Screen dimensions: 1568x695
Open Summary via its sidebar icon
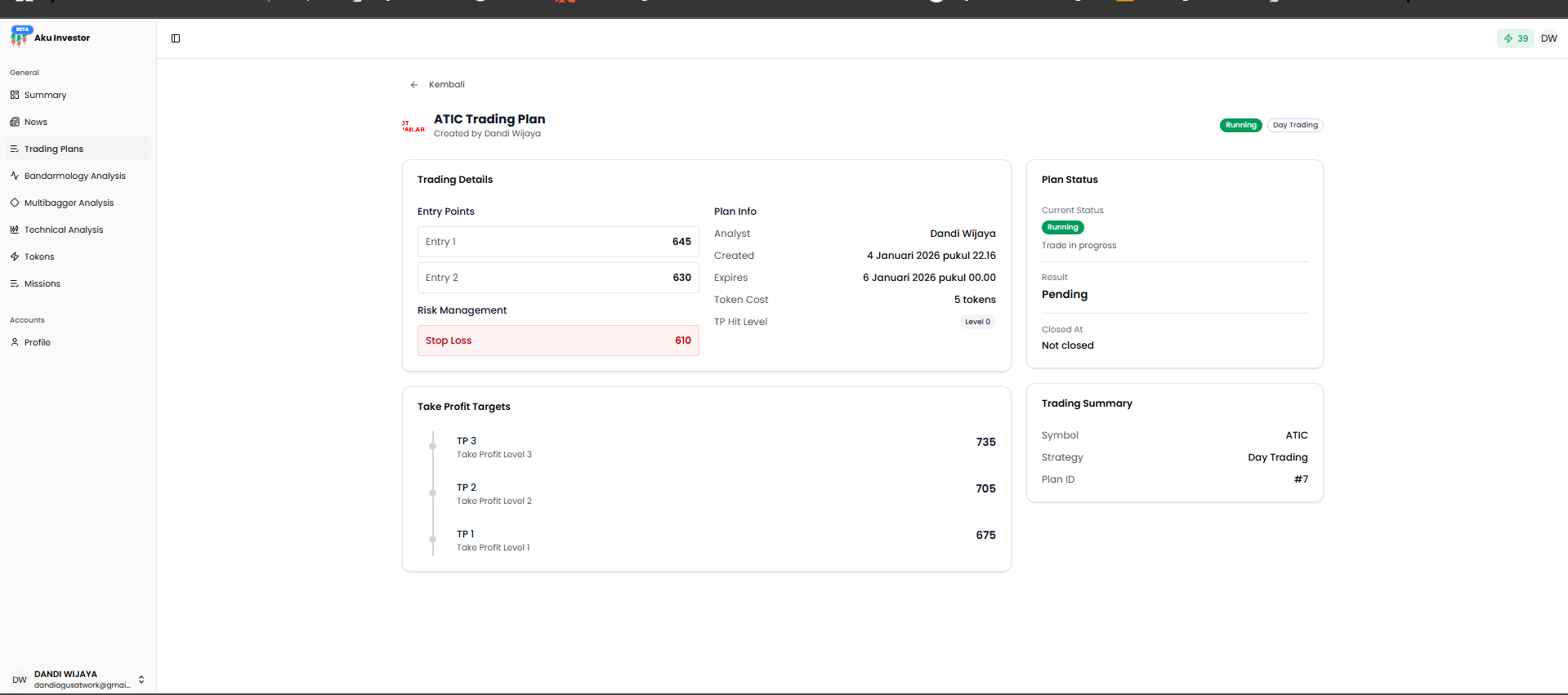(x=15, y=95)
